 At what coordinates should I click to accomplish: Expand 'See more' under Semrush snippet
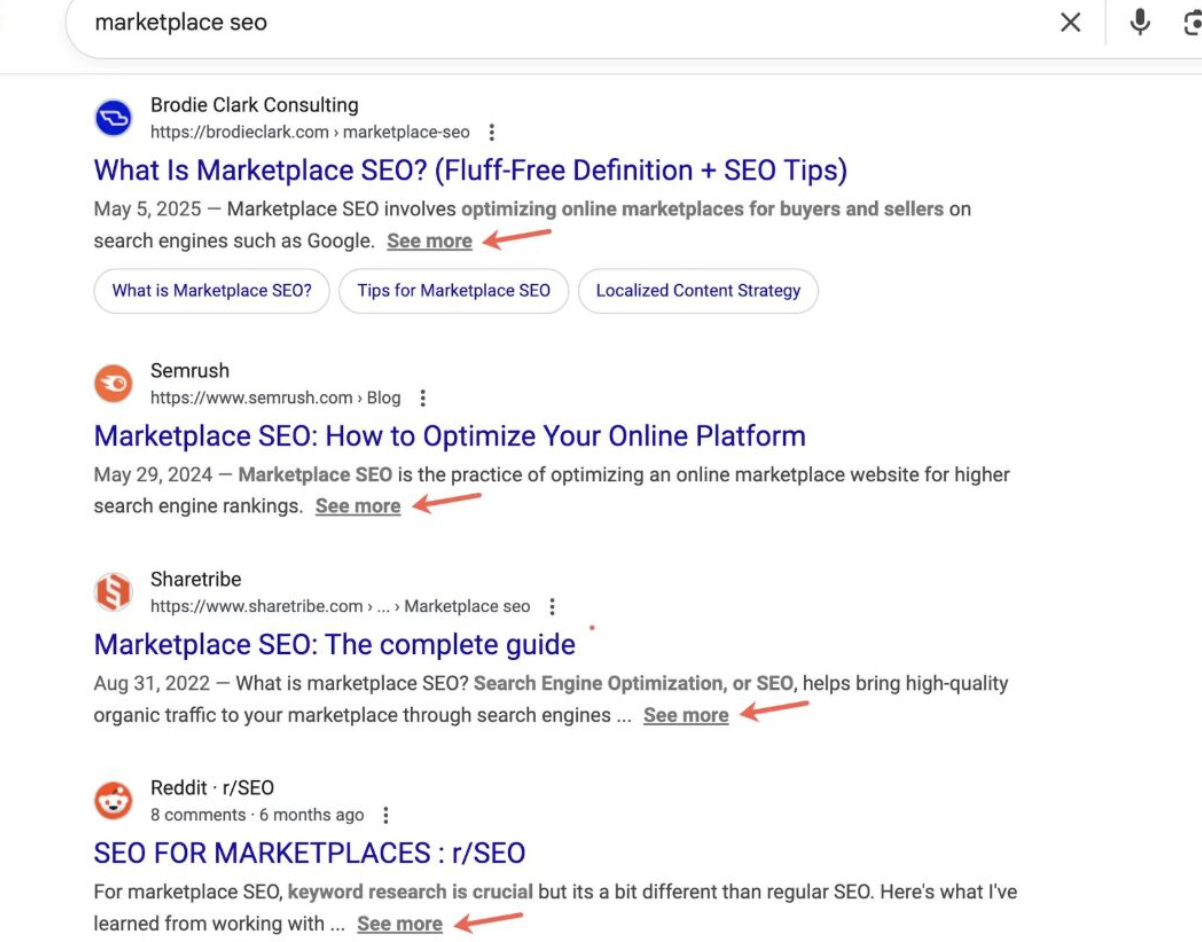click(358, 506)
